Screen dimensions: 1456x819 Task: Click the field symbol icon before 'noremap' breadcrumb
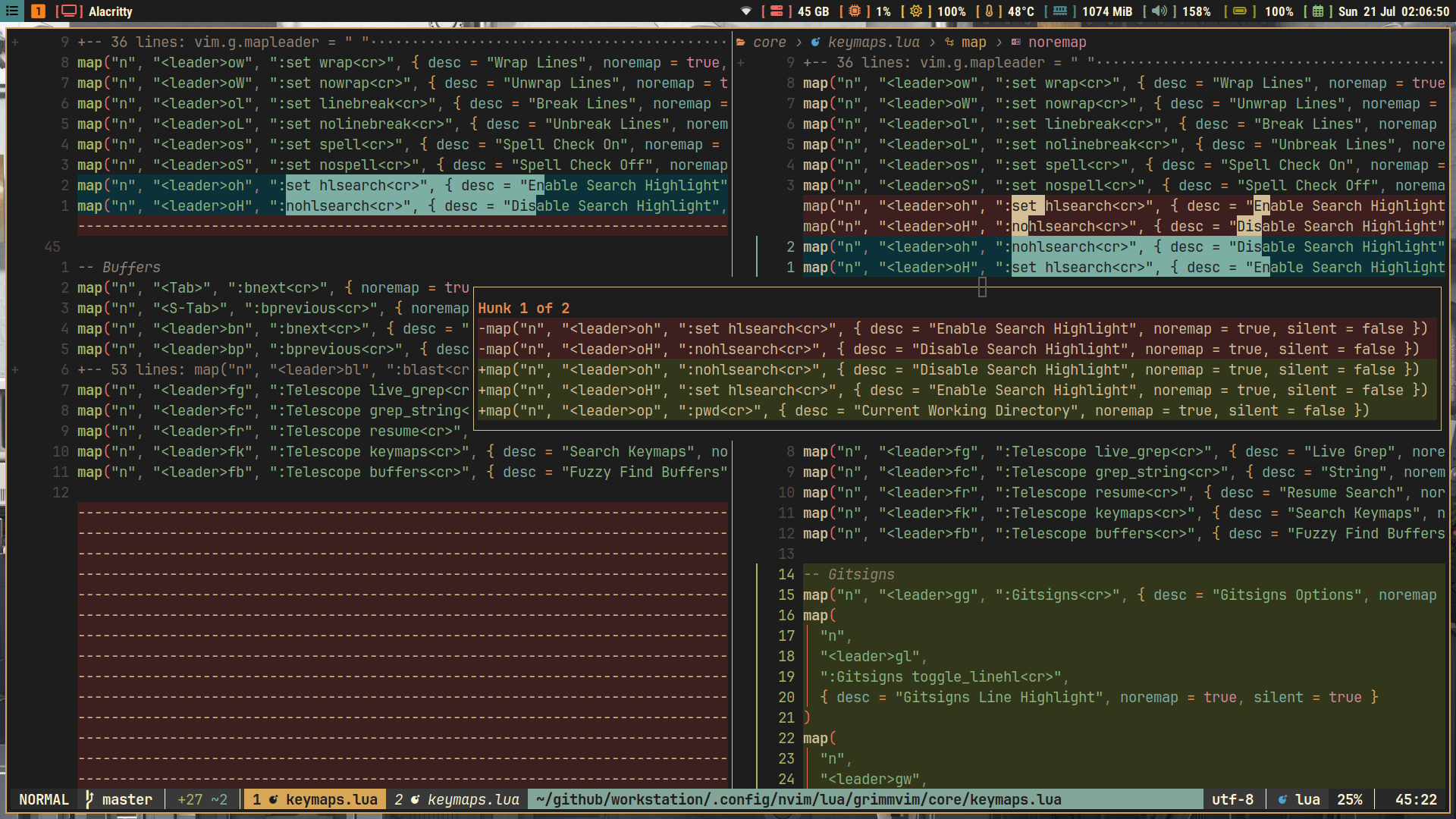1016,42
